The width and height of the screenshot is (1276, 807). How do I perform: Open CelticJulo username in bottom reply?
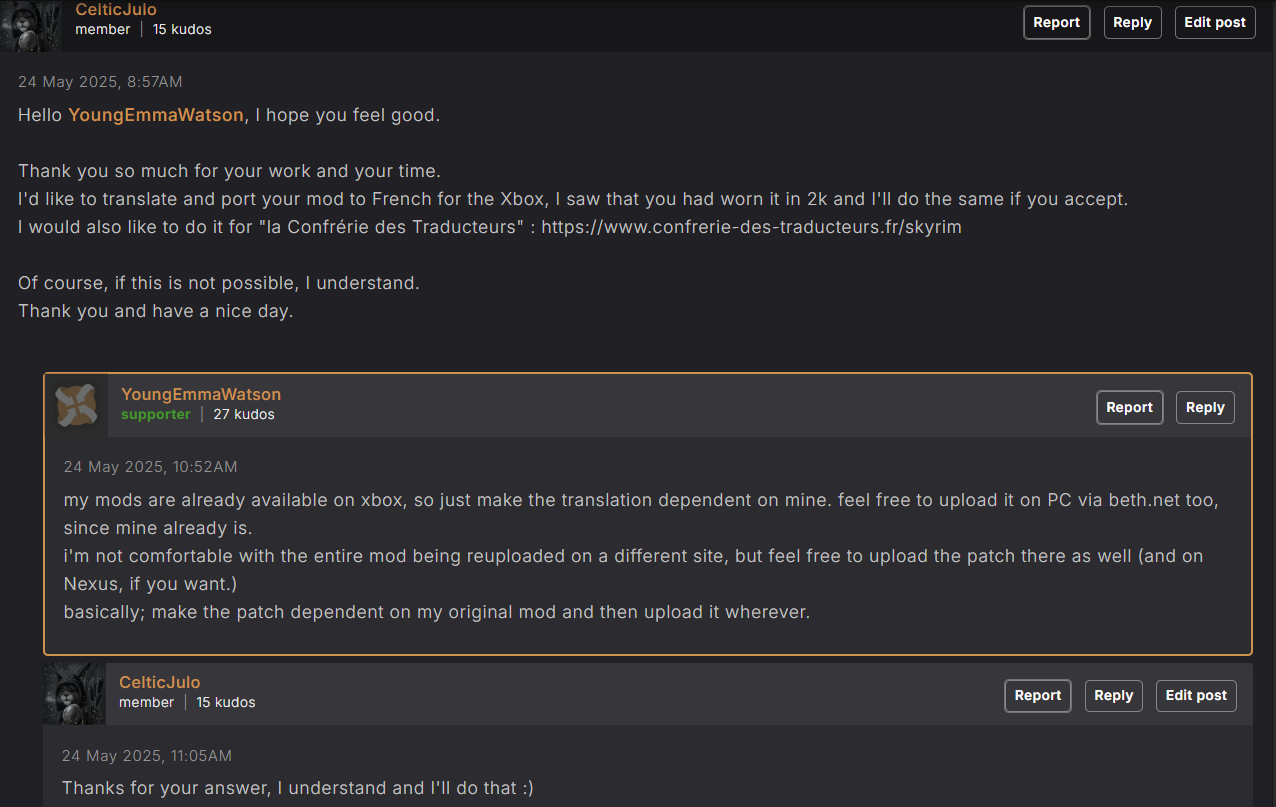(x=160, y=682)
